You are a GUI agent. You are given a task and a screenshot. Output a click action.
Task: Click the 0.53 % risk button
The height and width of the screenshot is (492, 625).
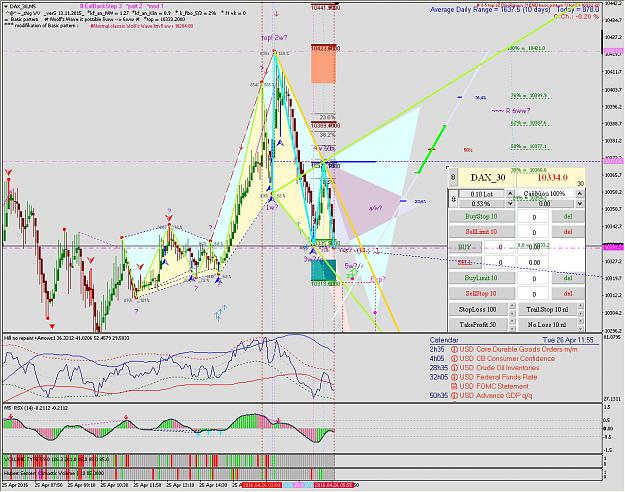point(482,203)
